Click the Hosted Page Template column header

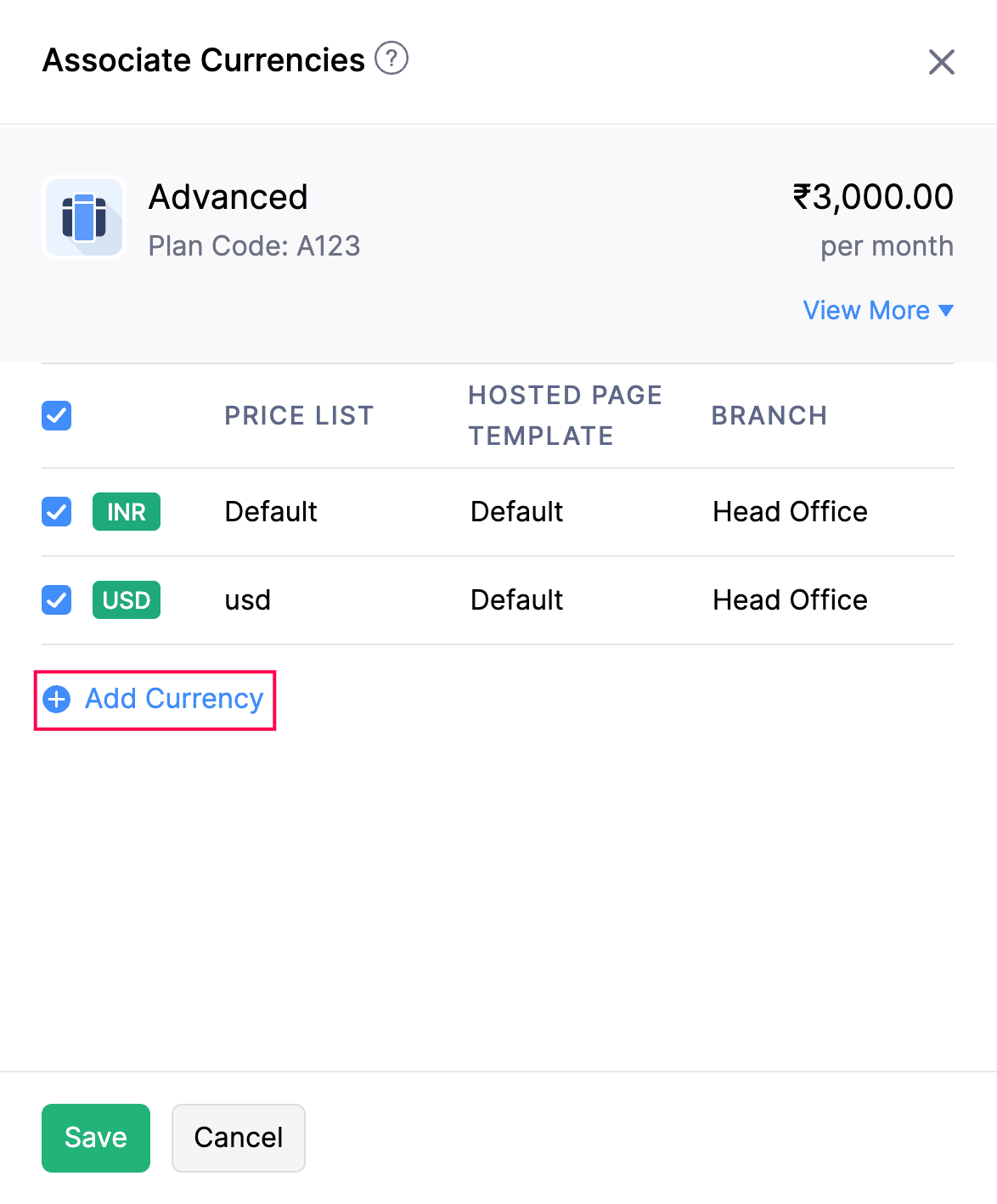[565, 416]
